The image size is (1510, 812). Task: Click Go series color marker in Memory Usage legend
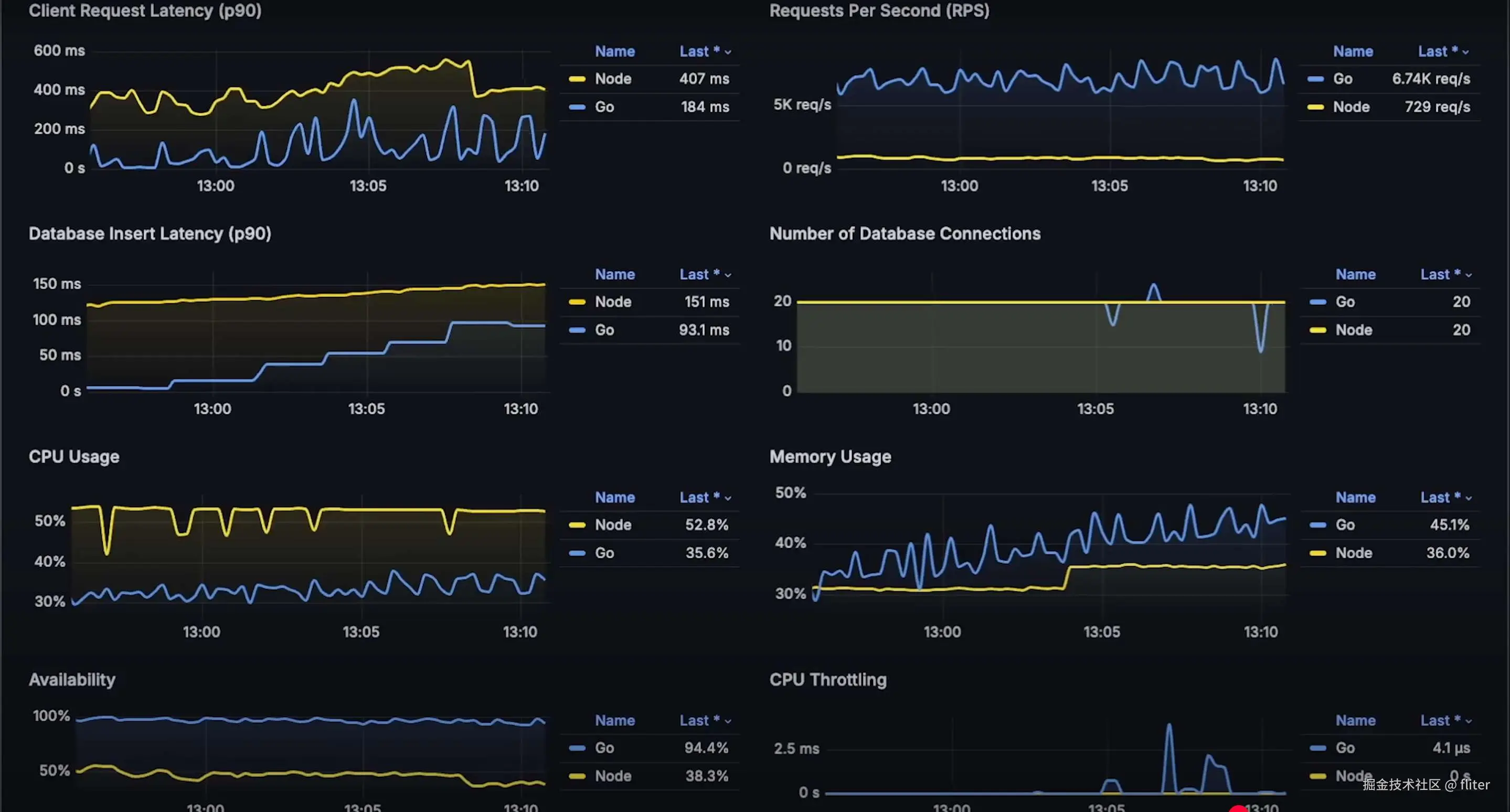[x=1318, y=525]
